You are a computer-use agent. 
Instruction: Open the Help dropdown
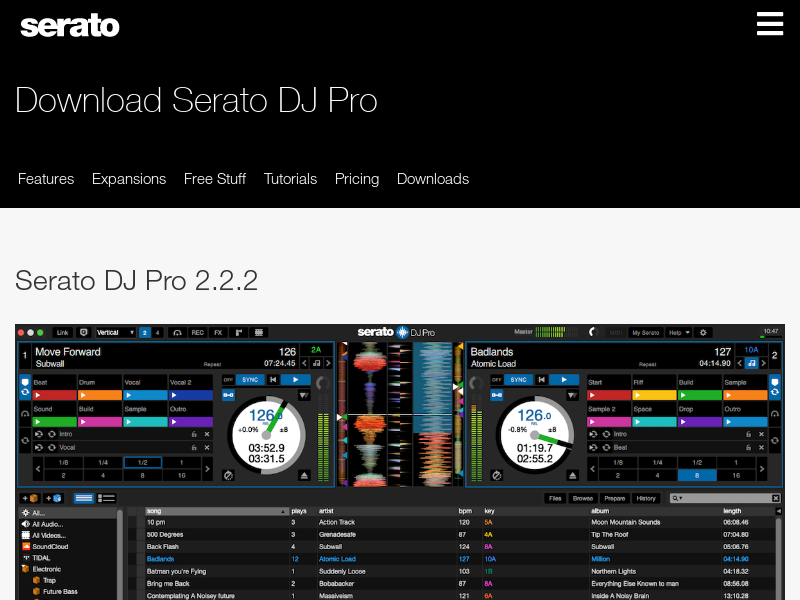point(679,333)
